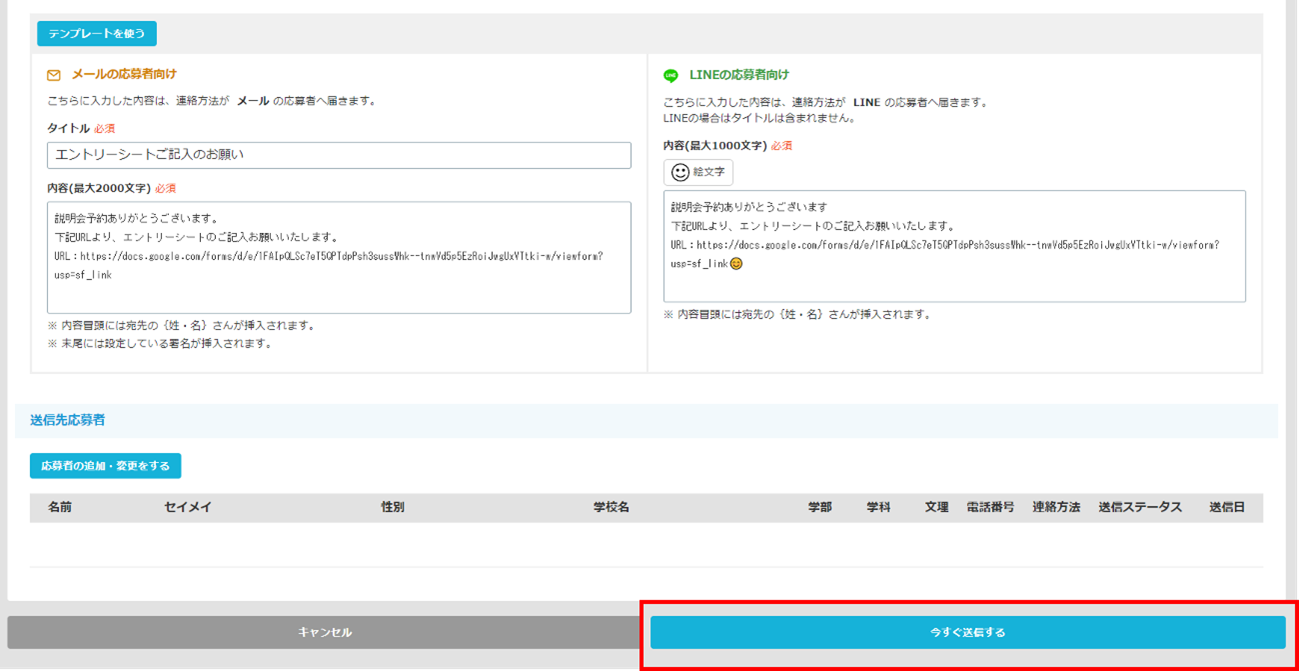
Task: Click the 応募者の追加・変更をする button
Action: pyautogui.click(x=105, y=466)
